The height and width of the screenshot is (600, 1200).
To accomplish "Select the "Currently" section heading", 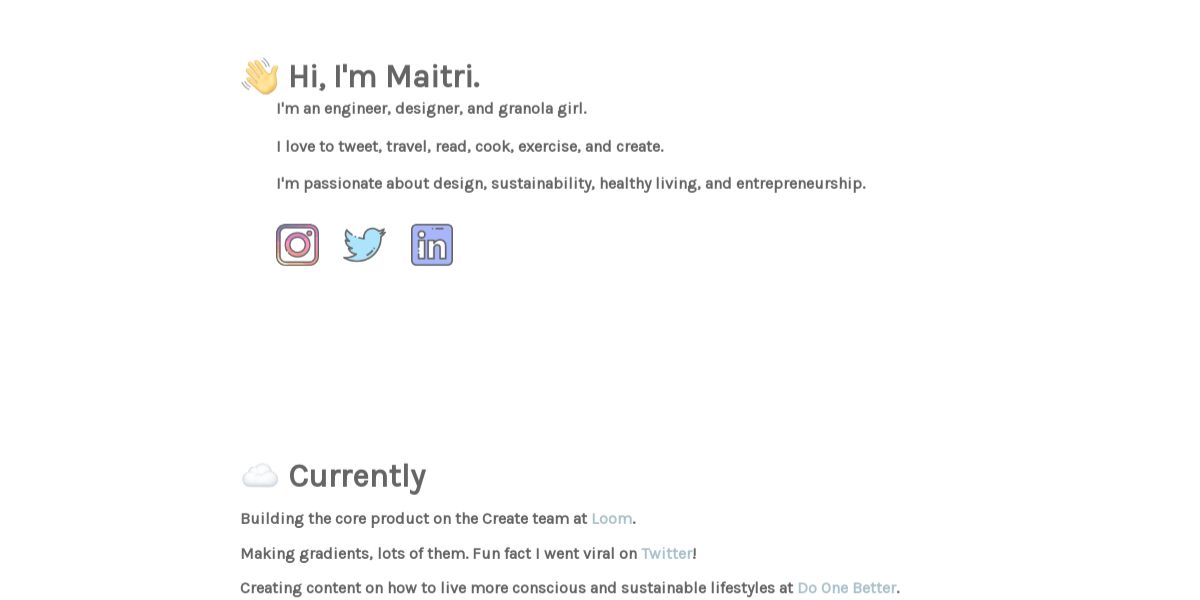I will pos(357,476).
